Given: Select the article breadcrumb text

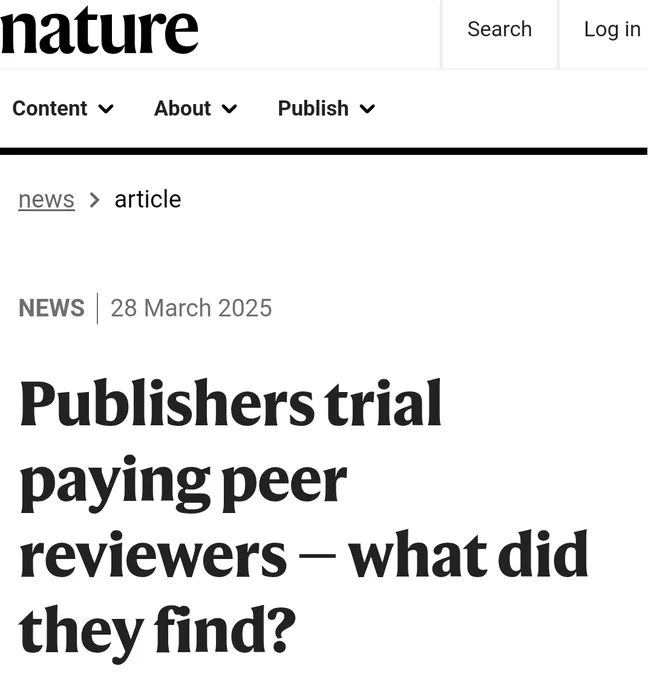Looking at the screenshot, I should click(148, 200).
